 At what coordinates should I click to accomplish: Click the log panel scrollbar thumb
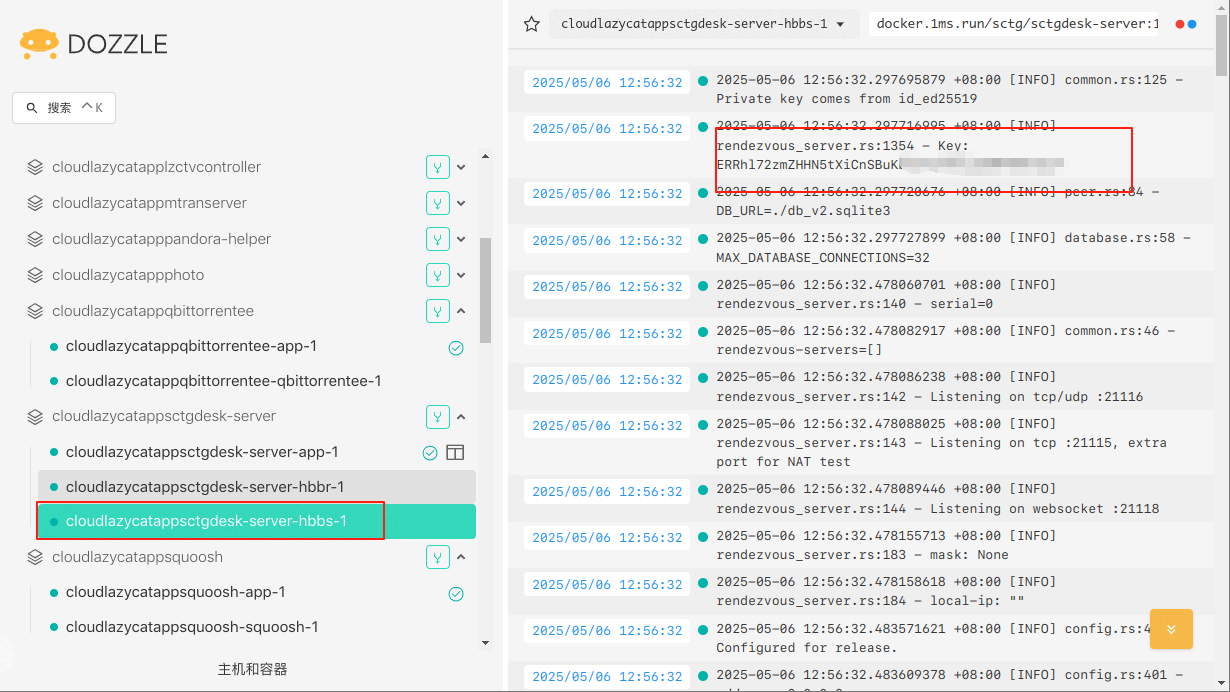tap(1221, 45)
